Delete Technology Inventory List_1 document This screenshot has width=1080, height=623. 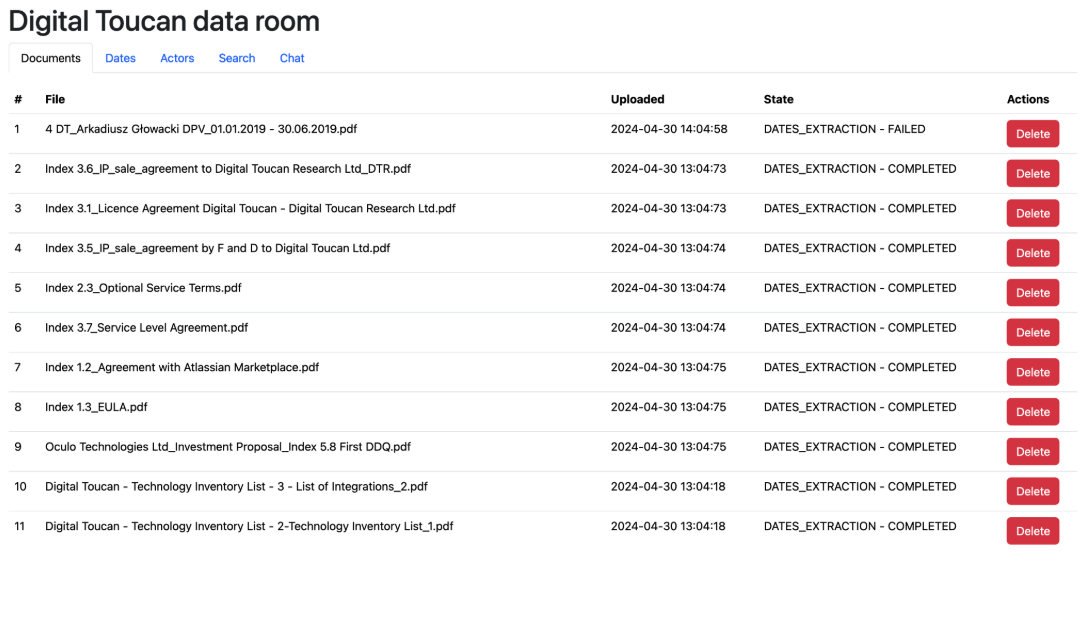click(x=1032, y=531)
